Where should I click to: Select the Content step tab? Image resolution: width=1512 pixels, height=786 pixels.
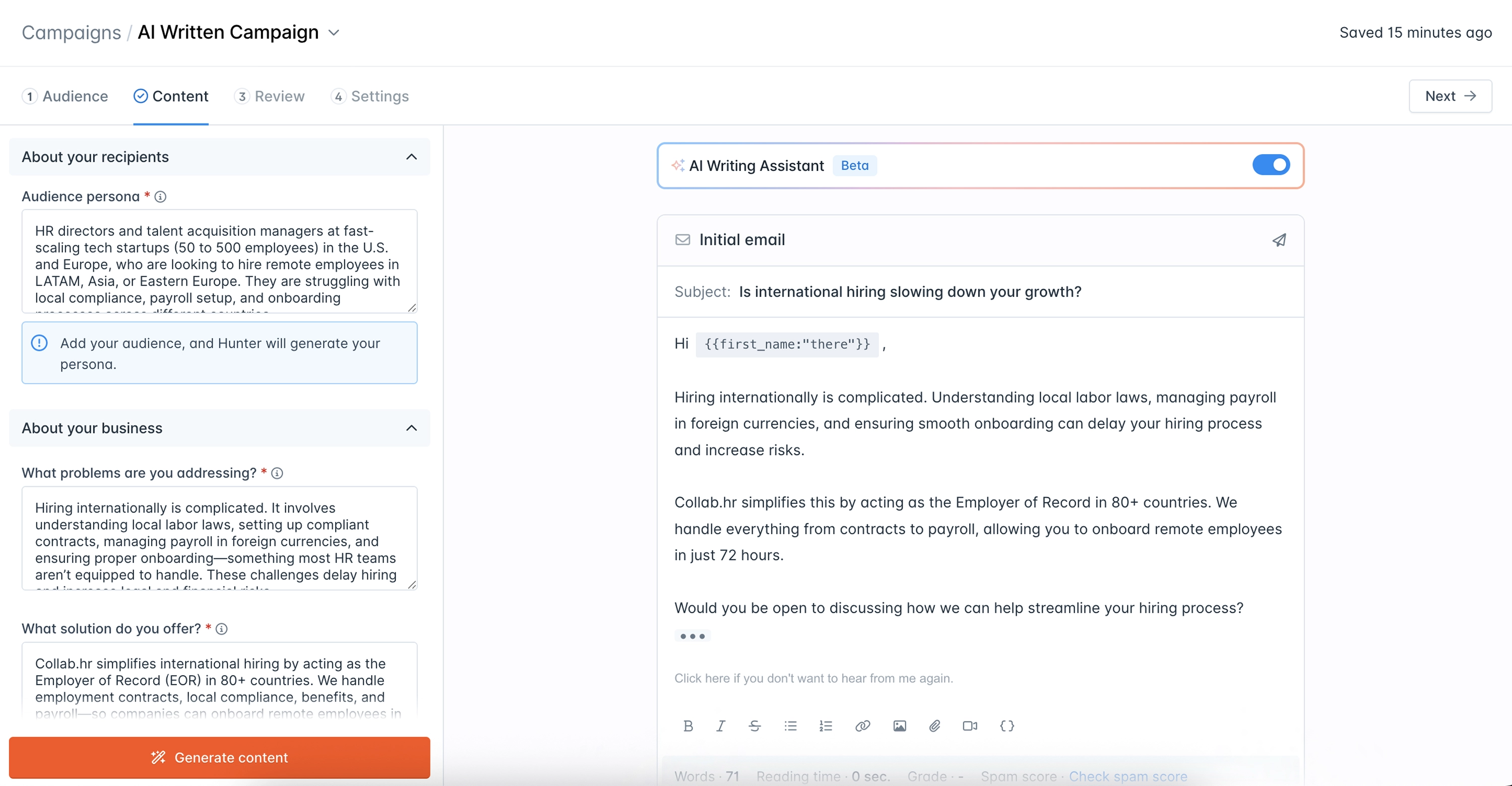(171, 96)
